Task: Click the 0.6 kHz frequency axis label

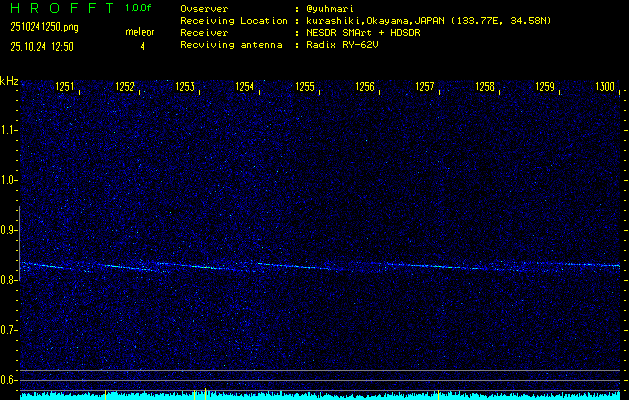Action: pyautogui.click(x=9, y=380)
